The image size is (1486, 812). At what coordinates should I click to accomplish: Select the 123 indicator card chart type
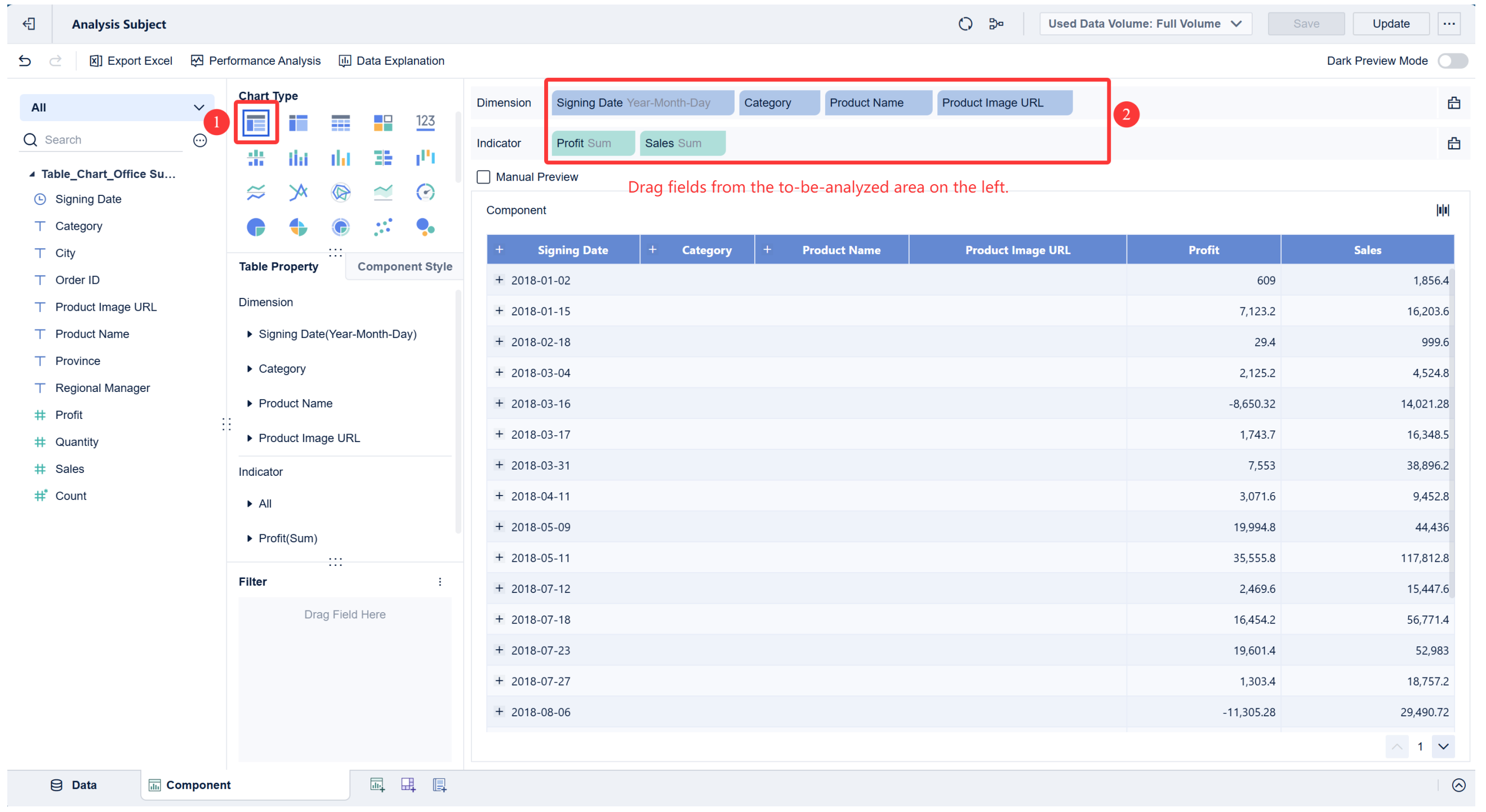click(426, 122)
